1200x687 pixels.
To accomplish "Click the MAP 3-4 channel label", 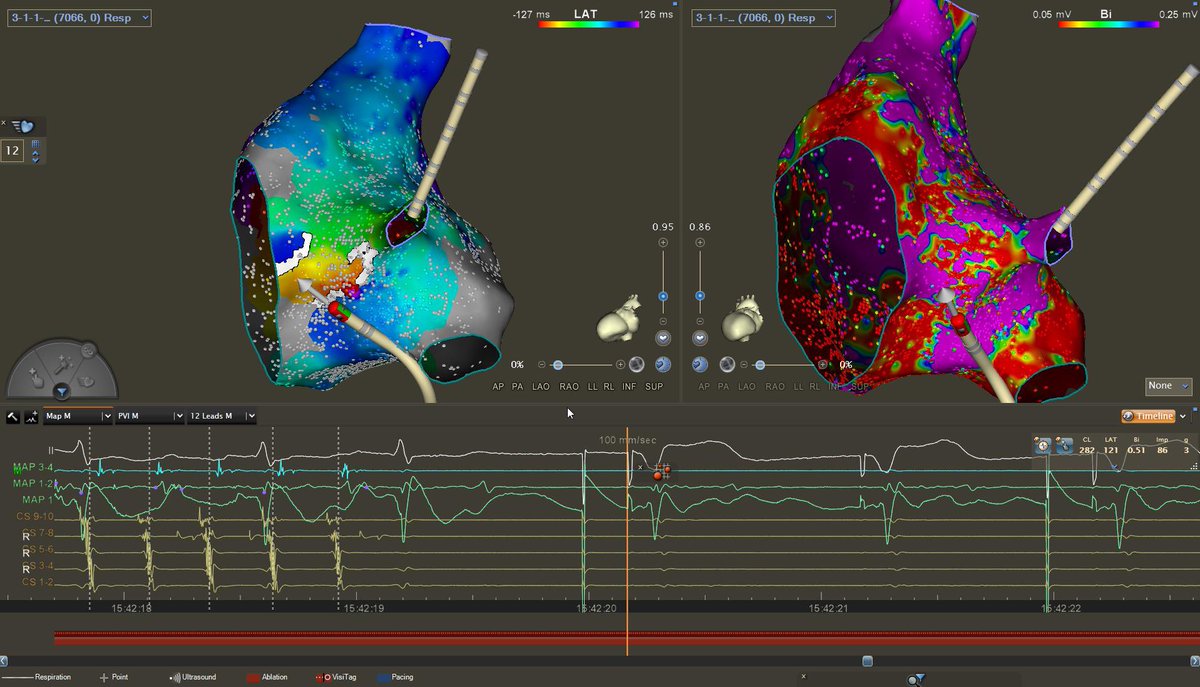I will coord(33,468).
